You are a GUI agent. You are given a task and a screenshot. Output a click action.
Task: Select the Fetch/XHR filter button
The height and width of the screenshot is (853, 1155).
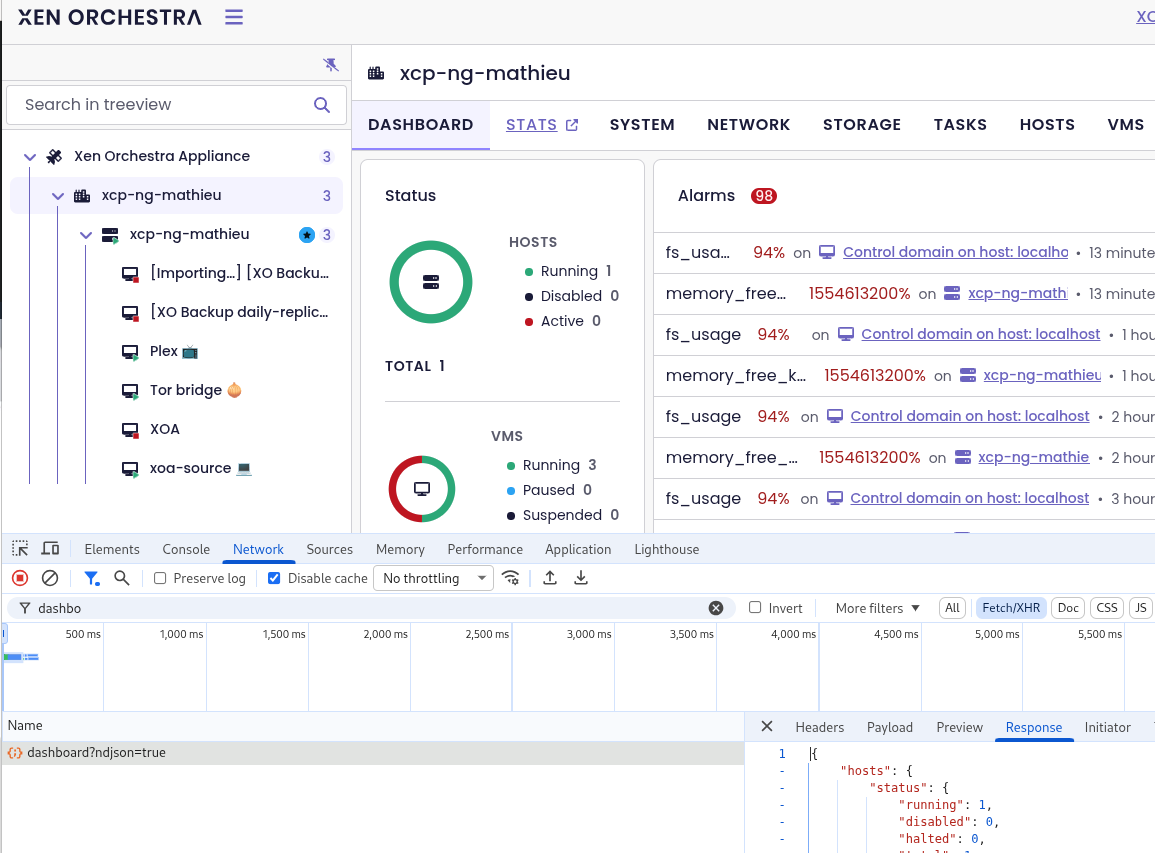[1010, 608]
